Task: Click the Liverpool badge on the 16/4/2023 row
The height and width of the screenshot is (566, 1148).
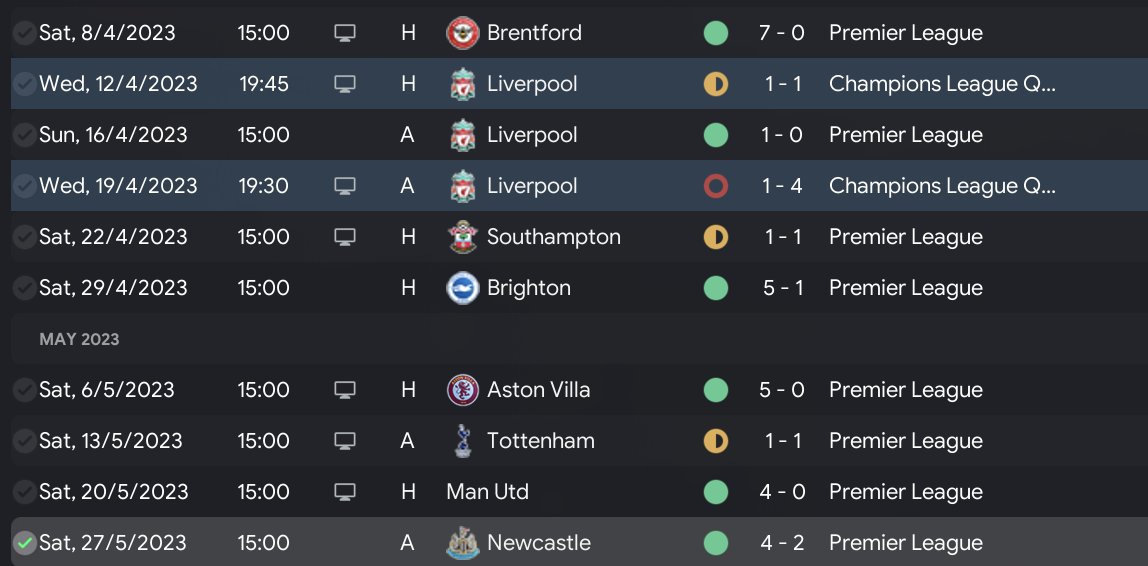Action: coord(462,135)
